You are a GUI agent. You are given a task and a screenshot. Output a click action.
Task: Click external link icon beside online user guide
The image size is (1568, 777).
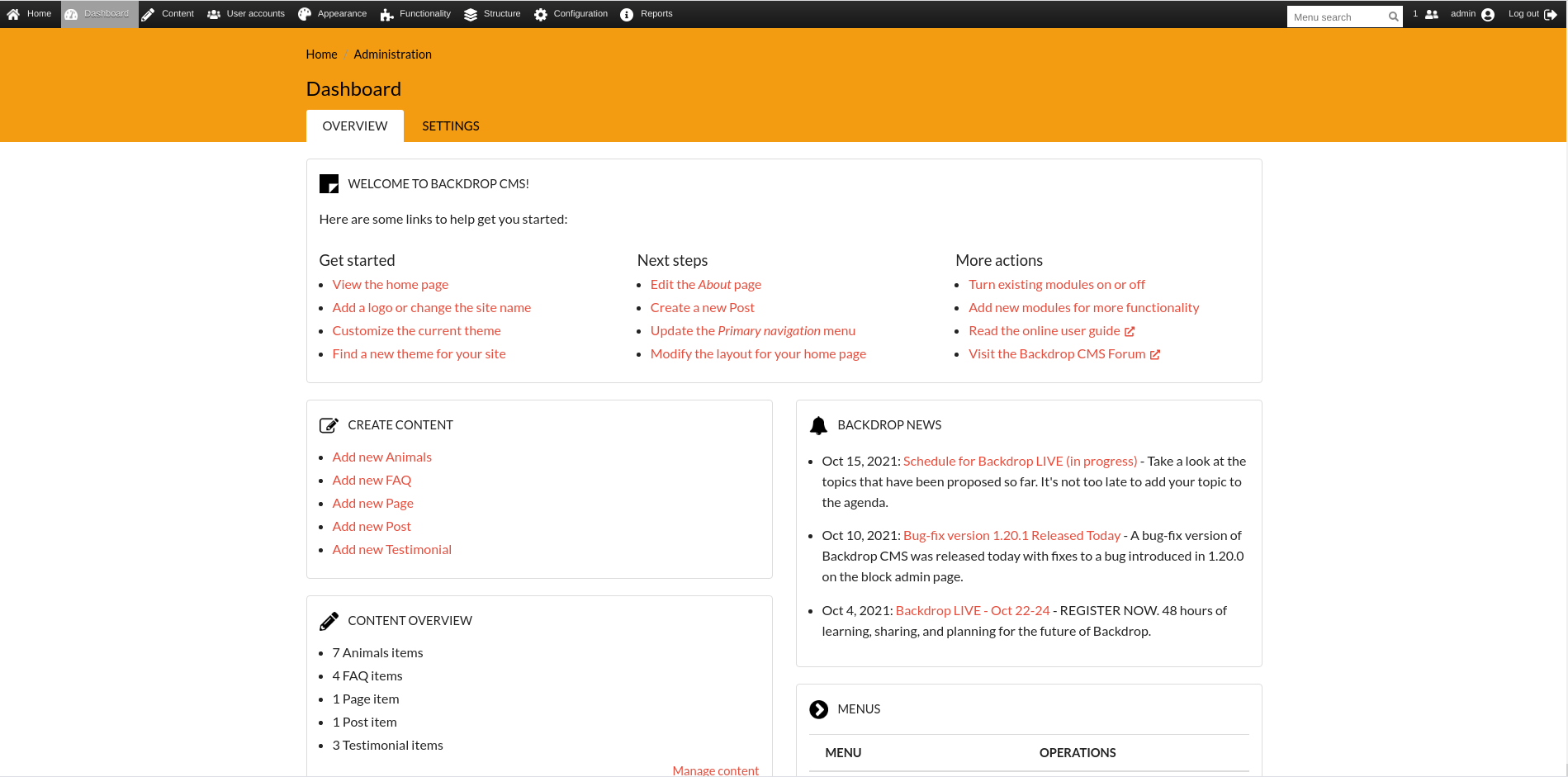click(1130, 331)
